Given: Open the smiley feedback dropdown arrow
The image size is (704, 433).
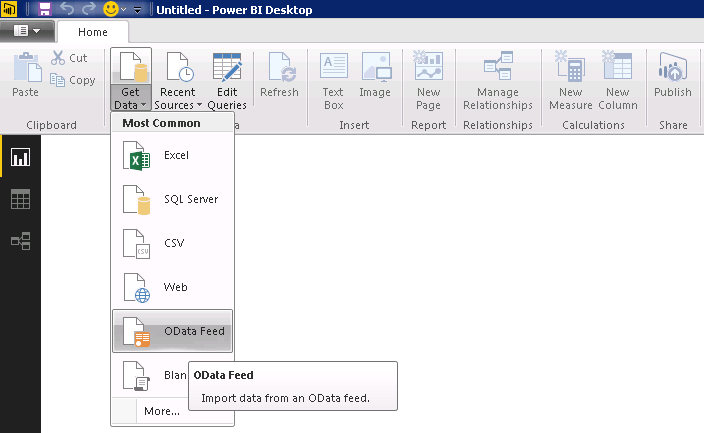Looking at the screenshot, I should pyautogui.click(x=123, y=9).
